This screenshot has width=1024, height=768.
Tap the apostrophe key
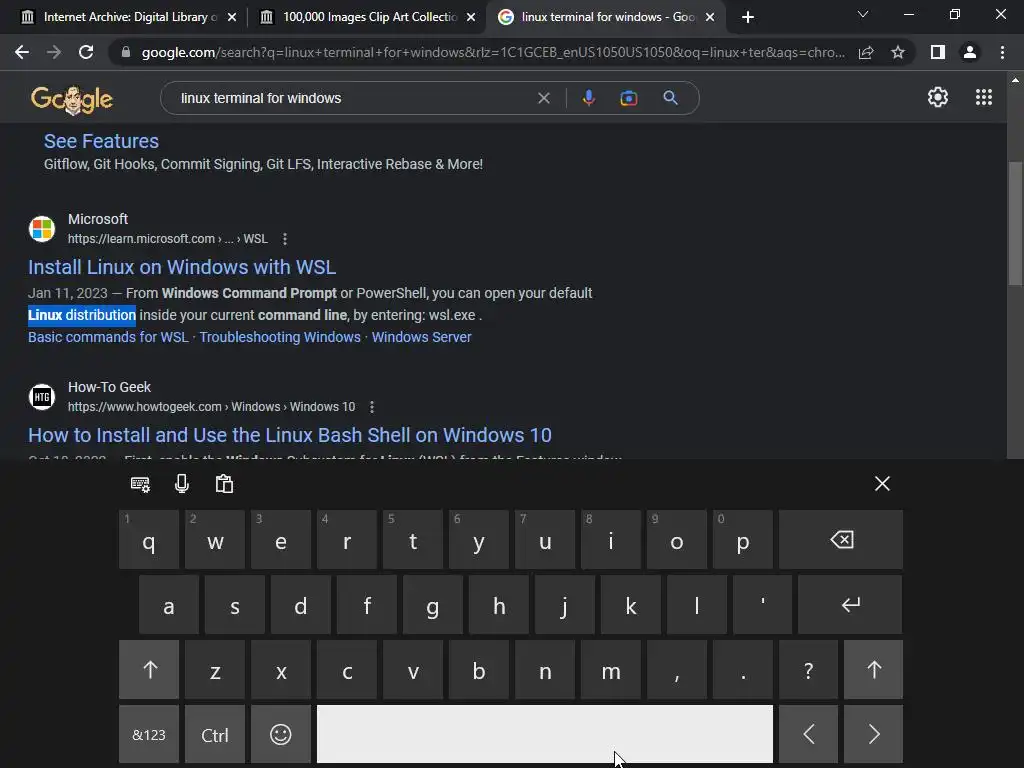click(x=762, y=605)
